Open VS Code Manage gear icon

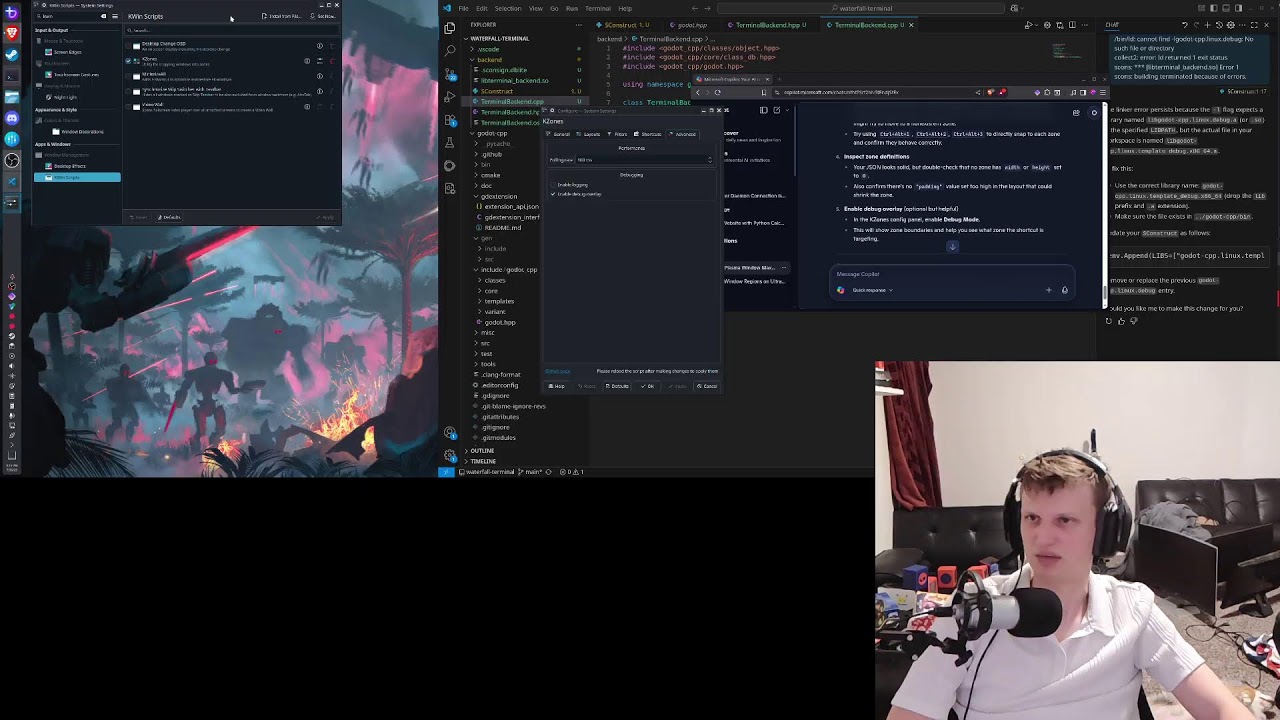pos(450,455)
